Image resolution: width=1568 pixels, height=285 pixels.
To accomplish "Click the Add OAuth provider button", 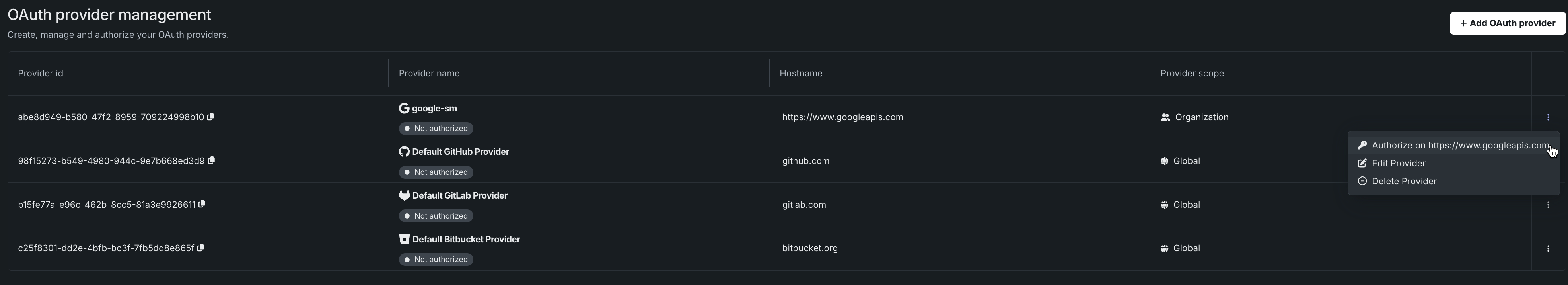I will [1507, 23].
